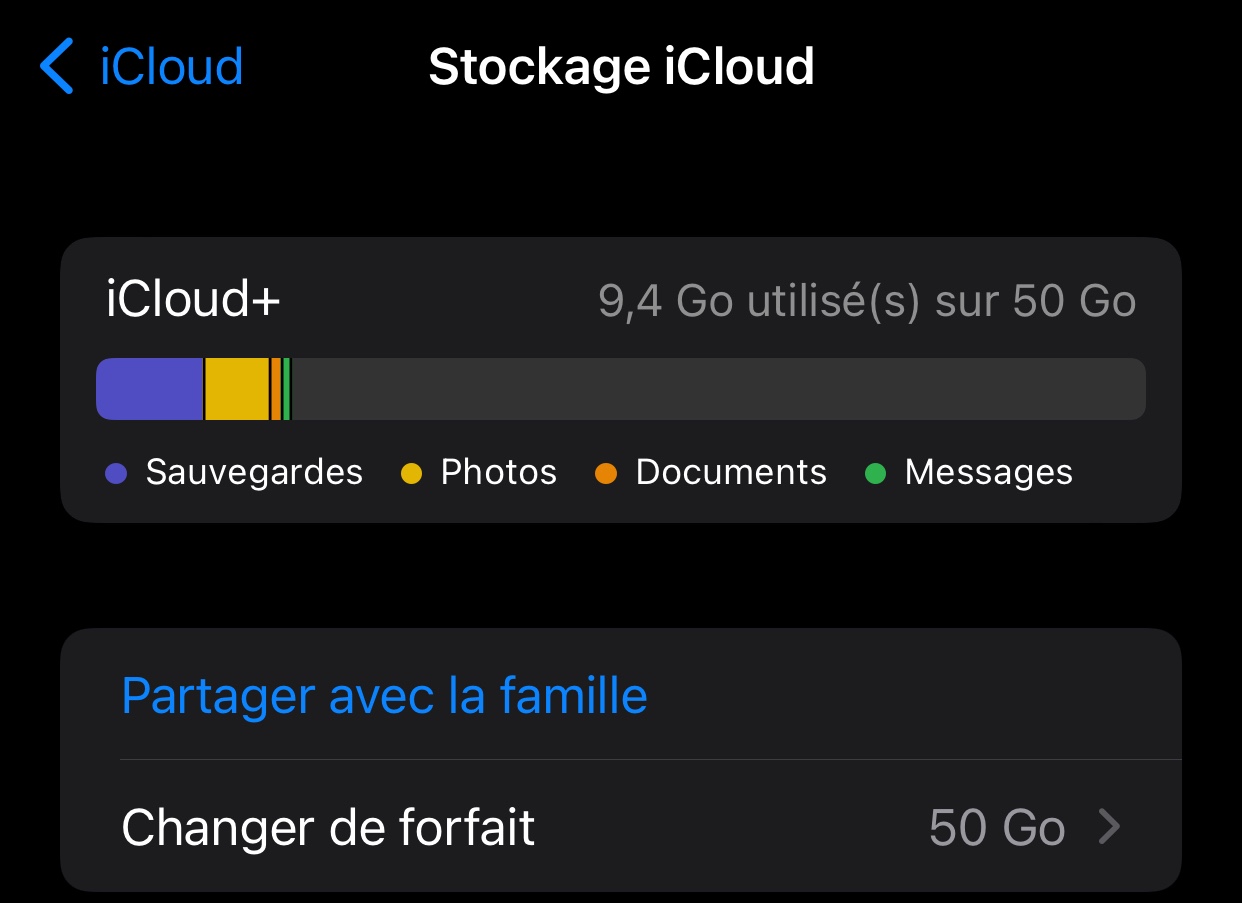The width and height of the screenshot is (1242, 903).
Task: Select the orange Documents legend dot
Action: pyautogui.click(x=607, y=473)
